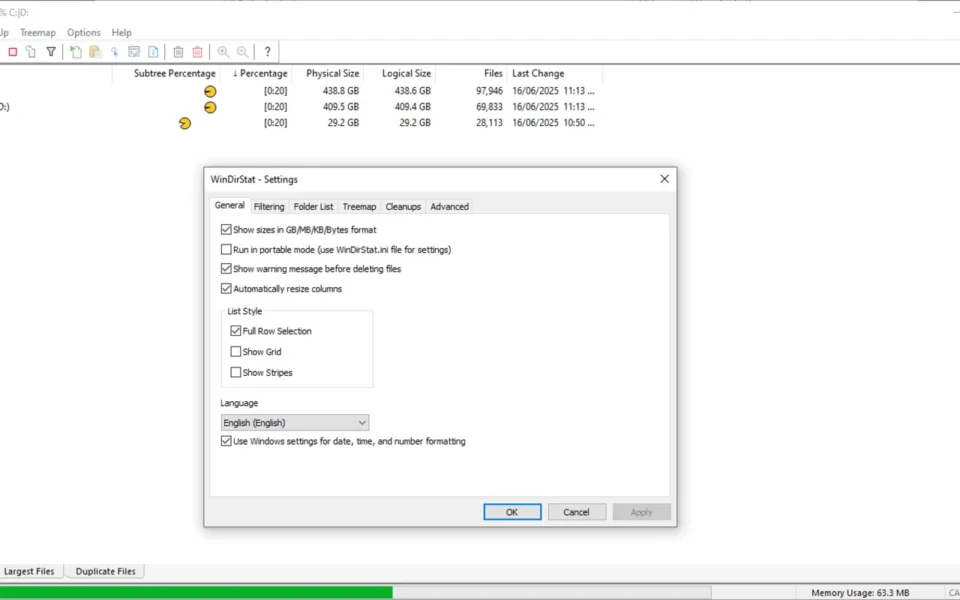Sort by Subtree Percentage column header
This screenshot has height=600, width=960.
click(166, 73)
